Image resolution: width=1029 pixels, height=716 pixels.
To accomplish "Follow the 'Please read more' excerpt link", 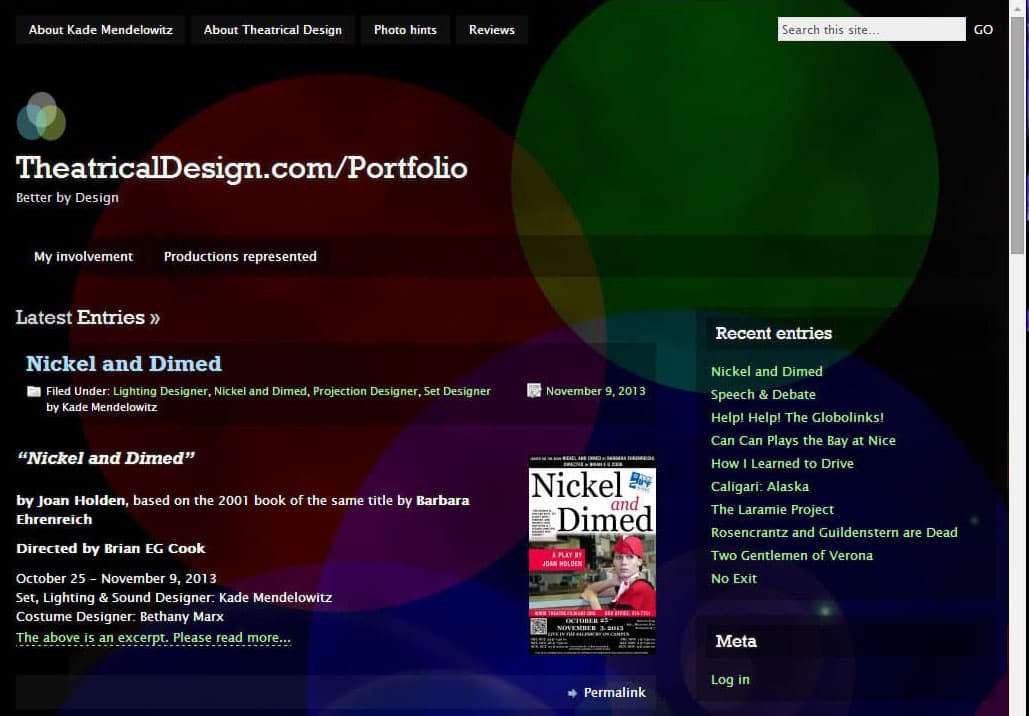I will pos(153,638).
